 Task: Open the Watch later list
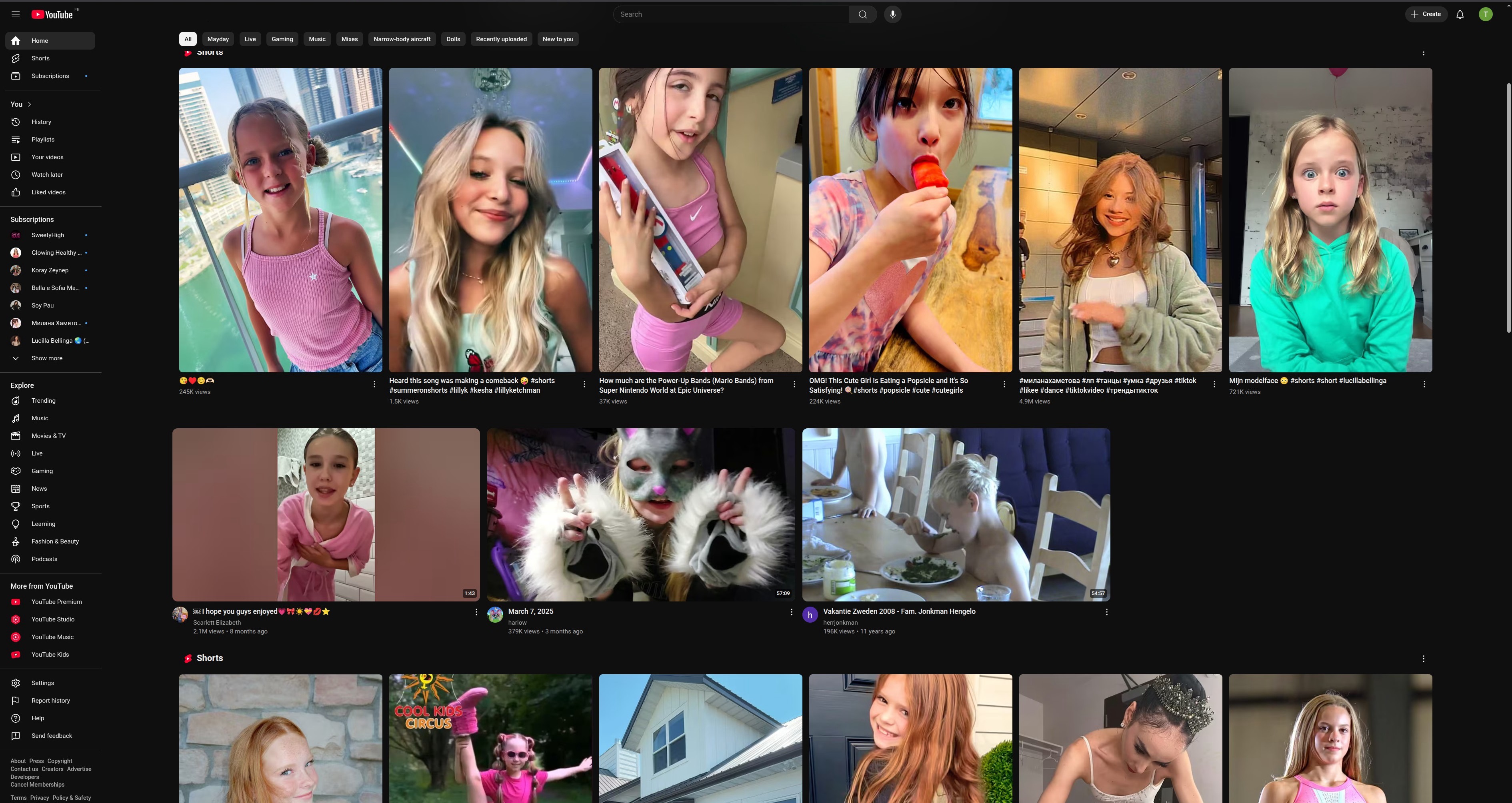click(50, 174)
